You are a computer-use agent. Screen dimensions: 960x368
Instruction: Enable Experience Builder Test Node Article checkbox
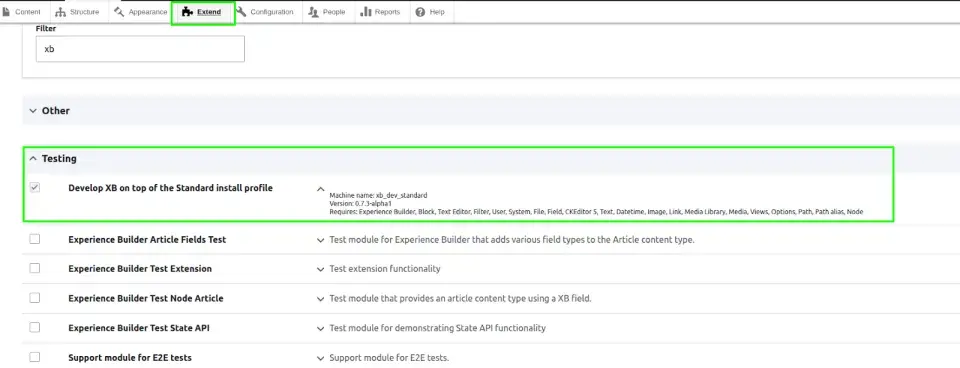tap(35, 298)
